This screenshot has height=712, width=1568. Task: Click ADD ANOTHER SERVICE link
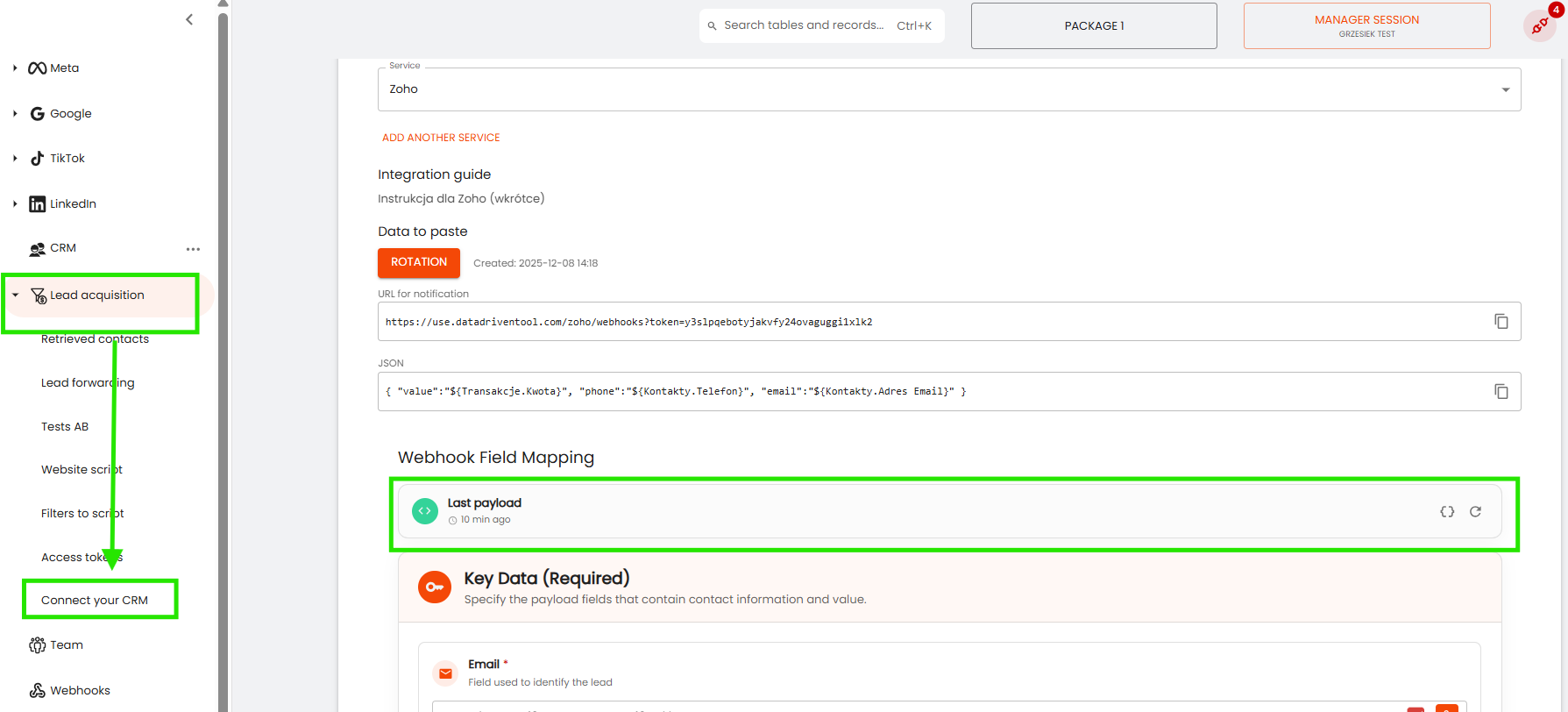441,138
